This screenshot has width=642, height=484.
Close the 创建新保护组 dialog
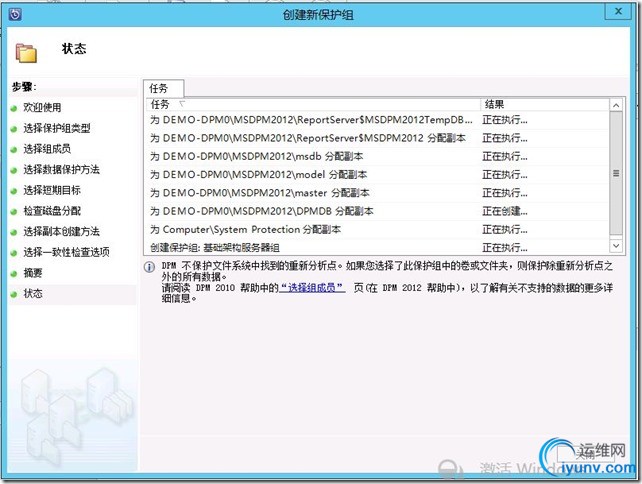pyautogui.click(x=618, y=11)
